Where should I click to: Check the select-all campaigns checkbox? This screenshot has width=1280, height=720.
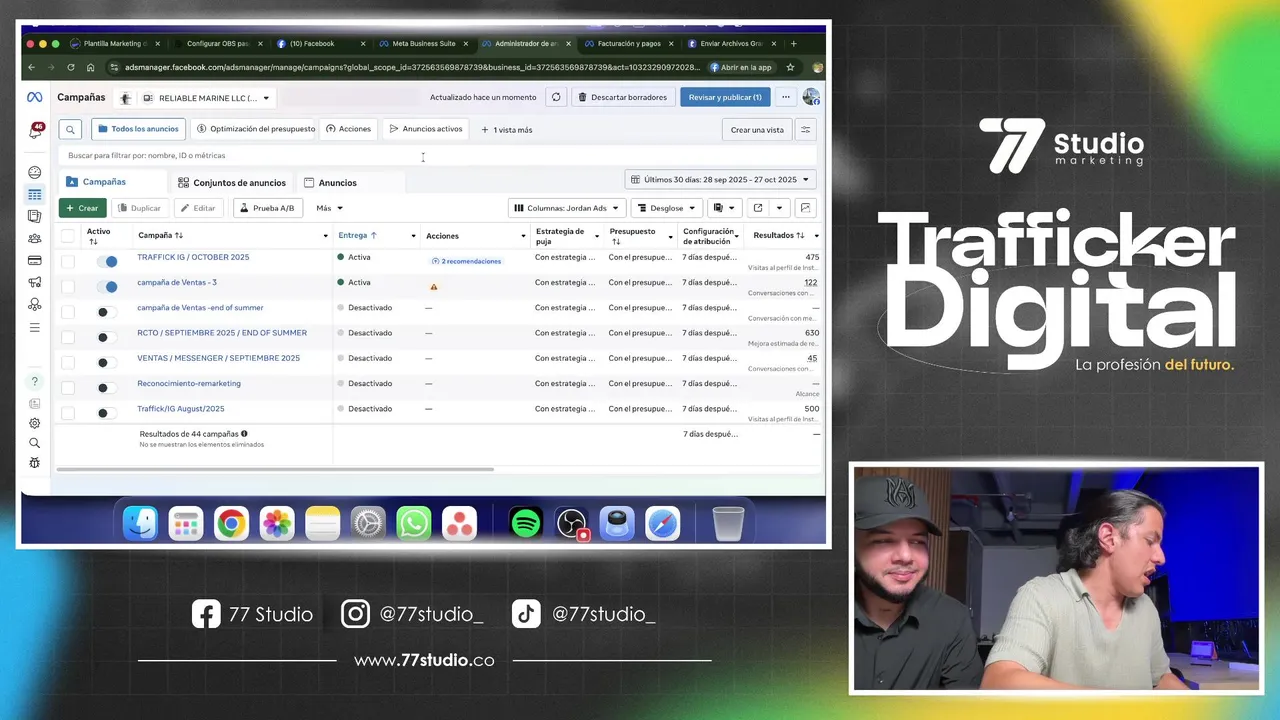click(68, 236)
